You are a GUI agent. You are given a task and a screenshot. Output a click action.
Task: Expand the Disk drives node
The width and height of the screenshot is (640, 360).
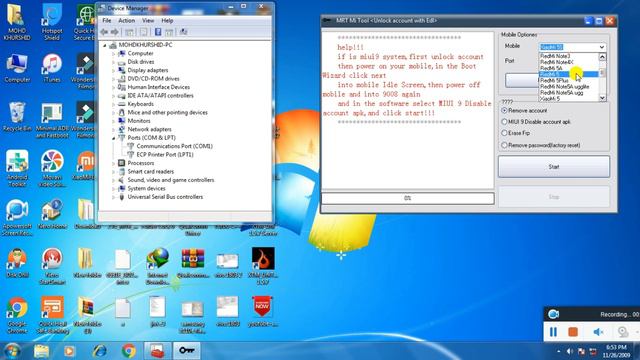114,62
